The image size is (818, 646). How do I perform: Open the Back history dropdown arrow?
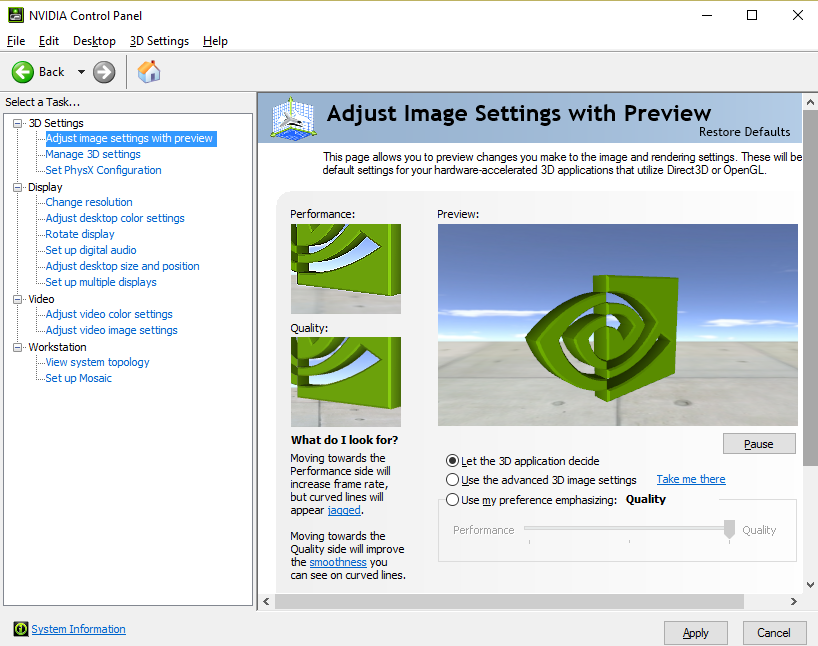click(x=81, y=71)
